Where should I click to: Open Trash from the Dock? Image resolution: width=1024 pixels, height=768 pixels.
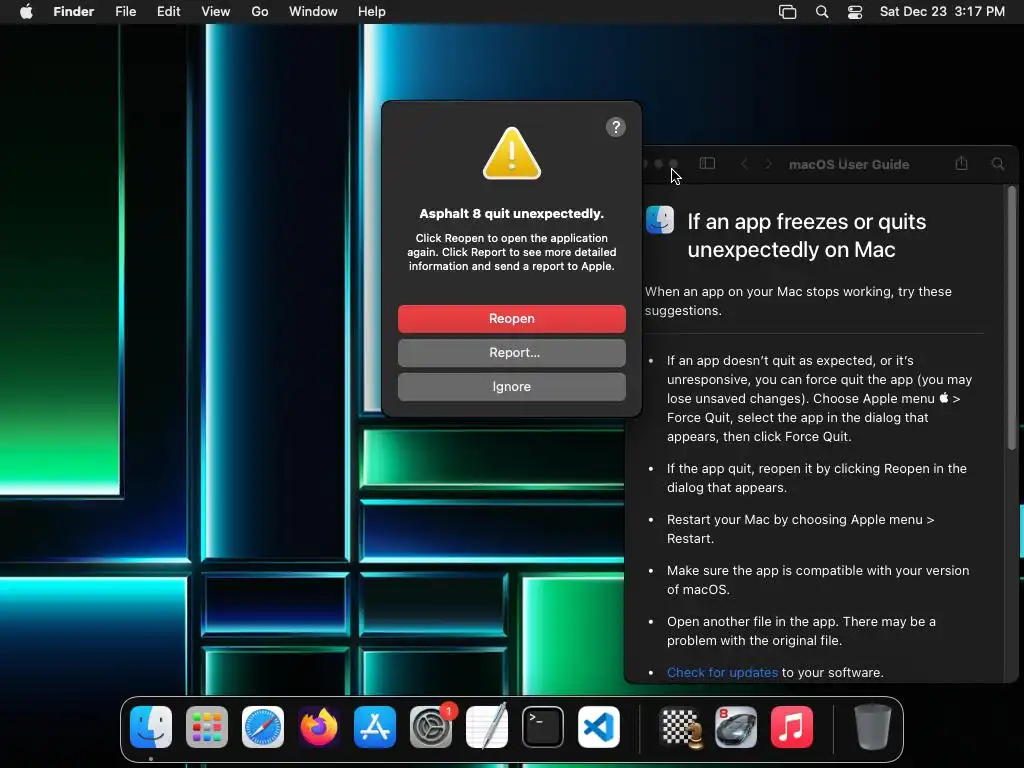(x=873, y=727)
